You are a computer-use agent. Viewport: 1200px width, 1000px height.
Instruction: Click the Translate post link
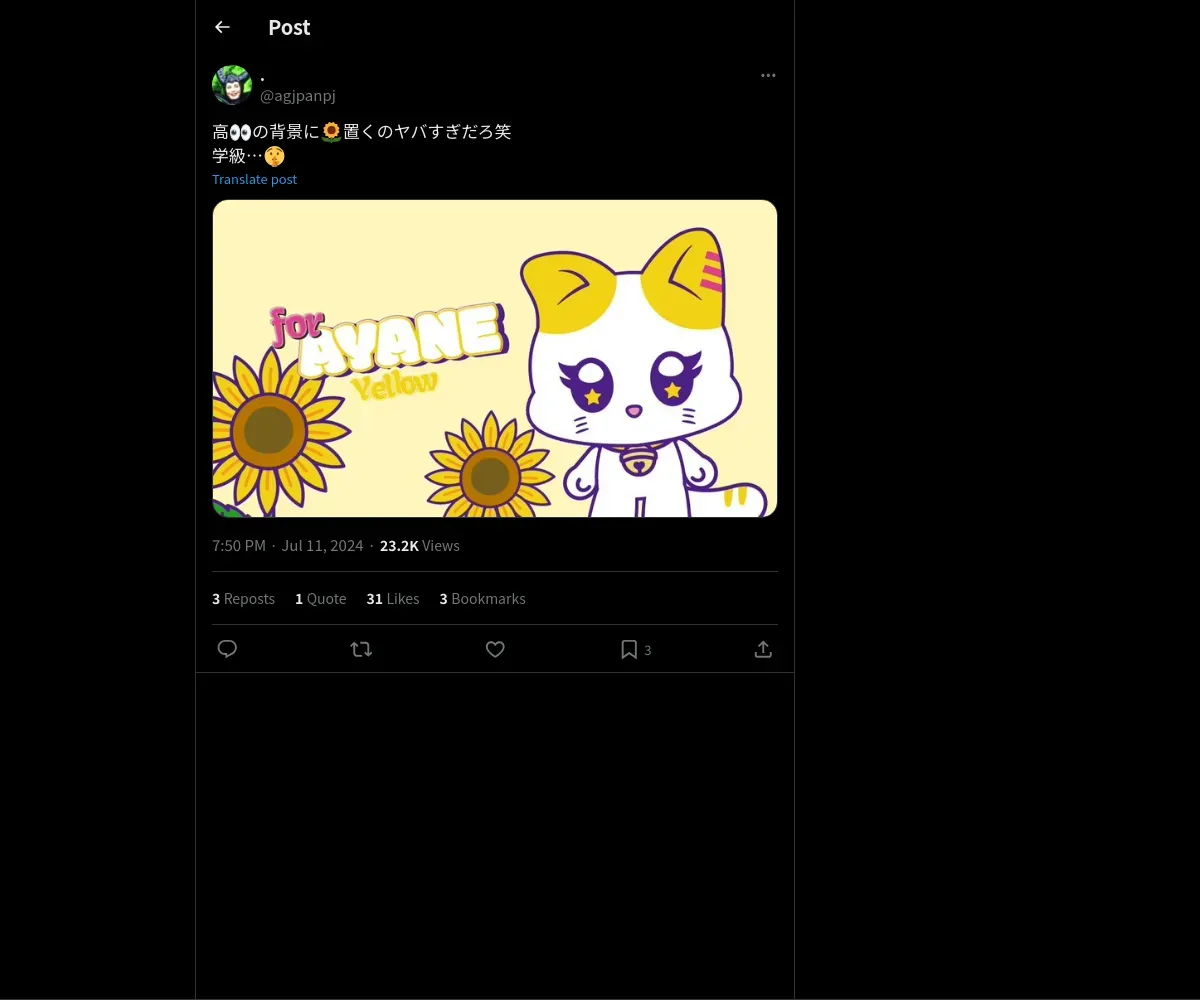(254, 180)
